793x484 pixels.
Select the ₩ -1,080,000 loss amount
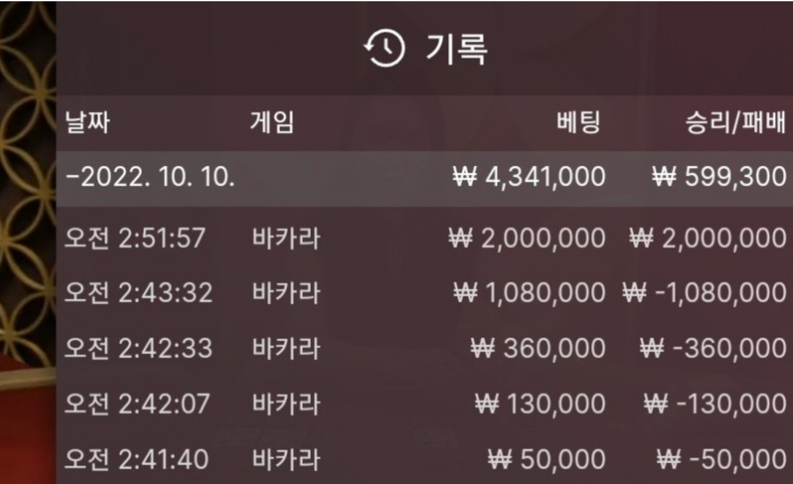tap(704, 293)
